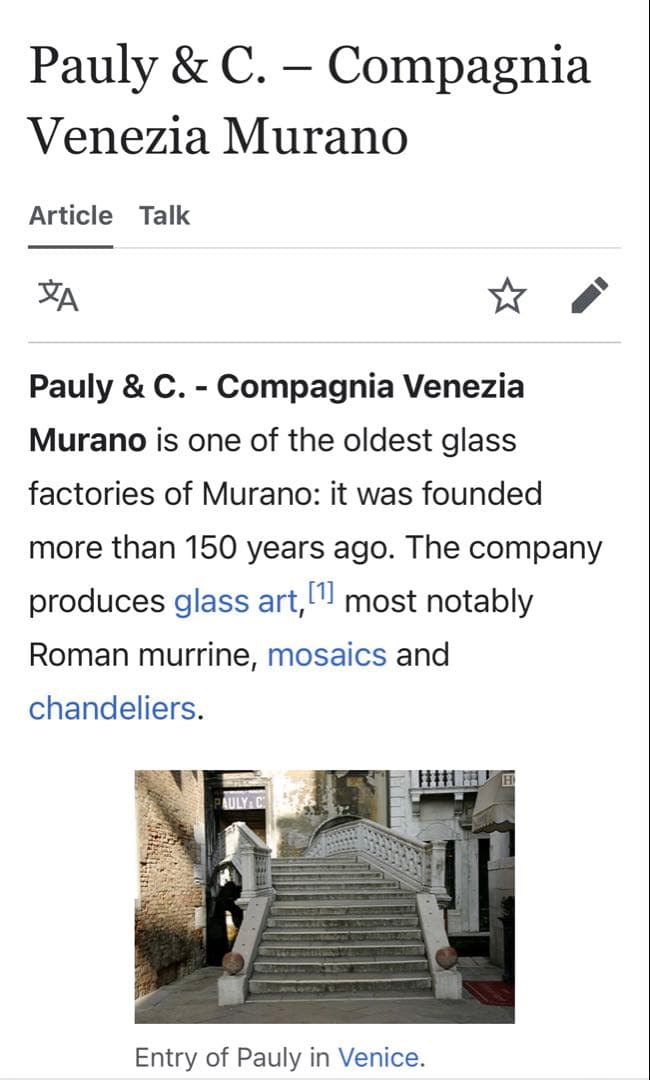The height and width of the screenshot is (1080, 650).
Task: Click the Venice link in the caption
Action: pyautogui.click(x=378, y=1058)
